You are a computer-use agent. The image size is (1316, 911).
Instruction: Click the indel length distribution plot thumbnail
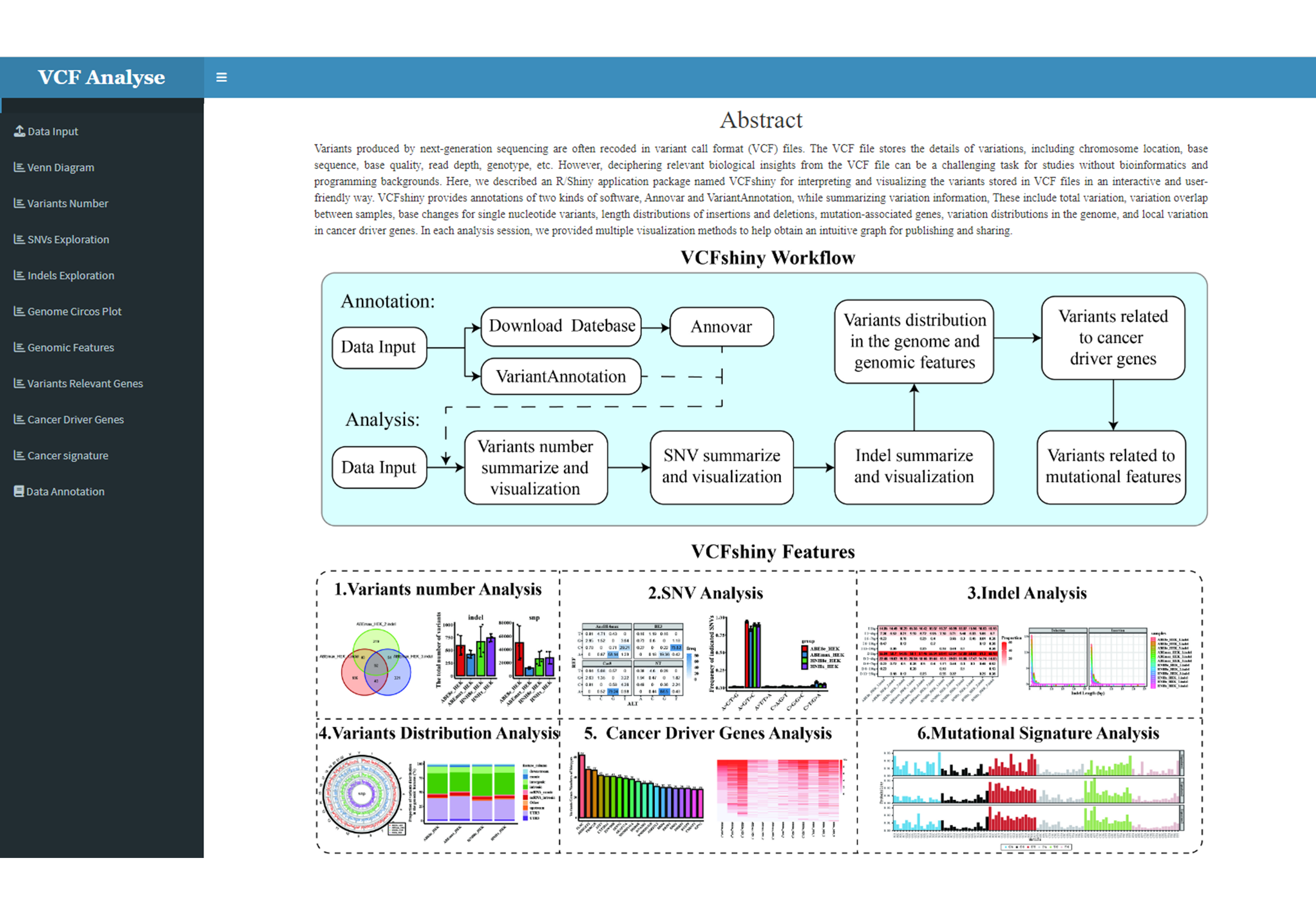(1108, 661)
